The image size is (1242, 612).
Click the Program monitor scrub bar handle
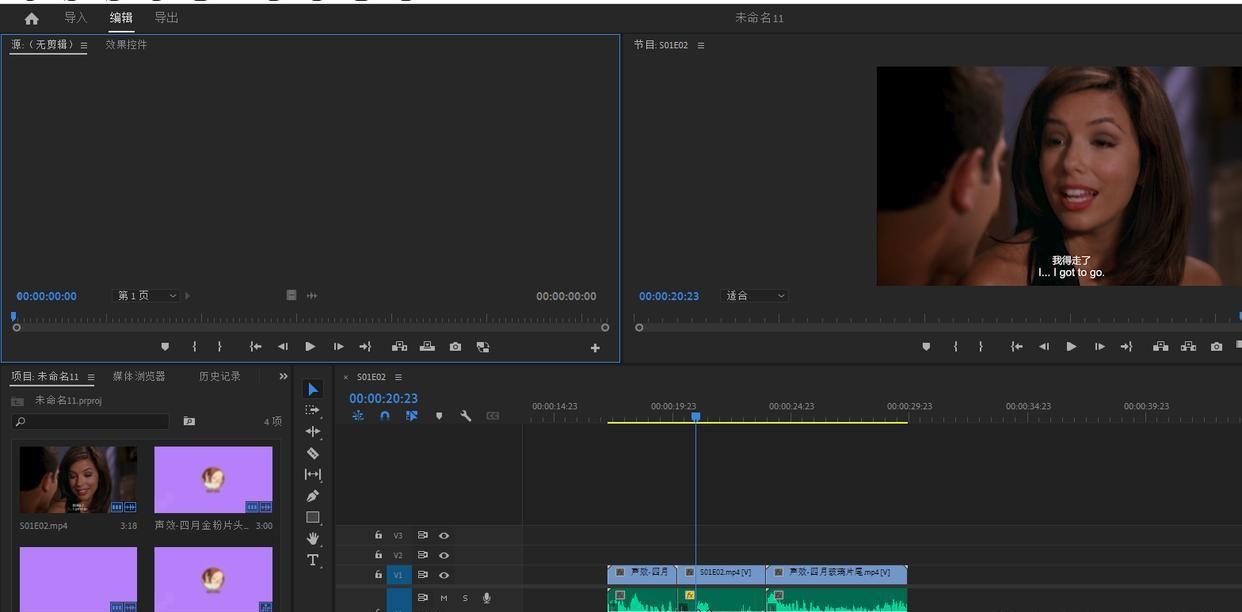coord(639,327)
